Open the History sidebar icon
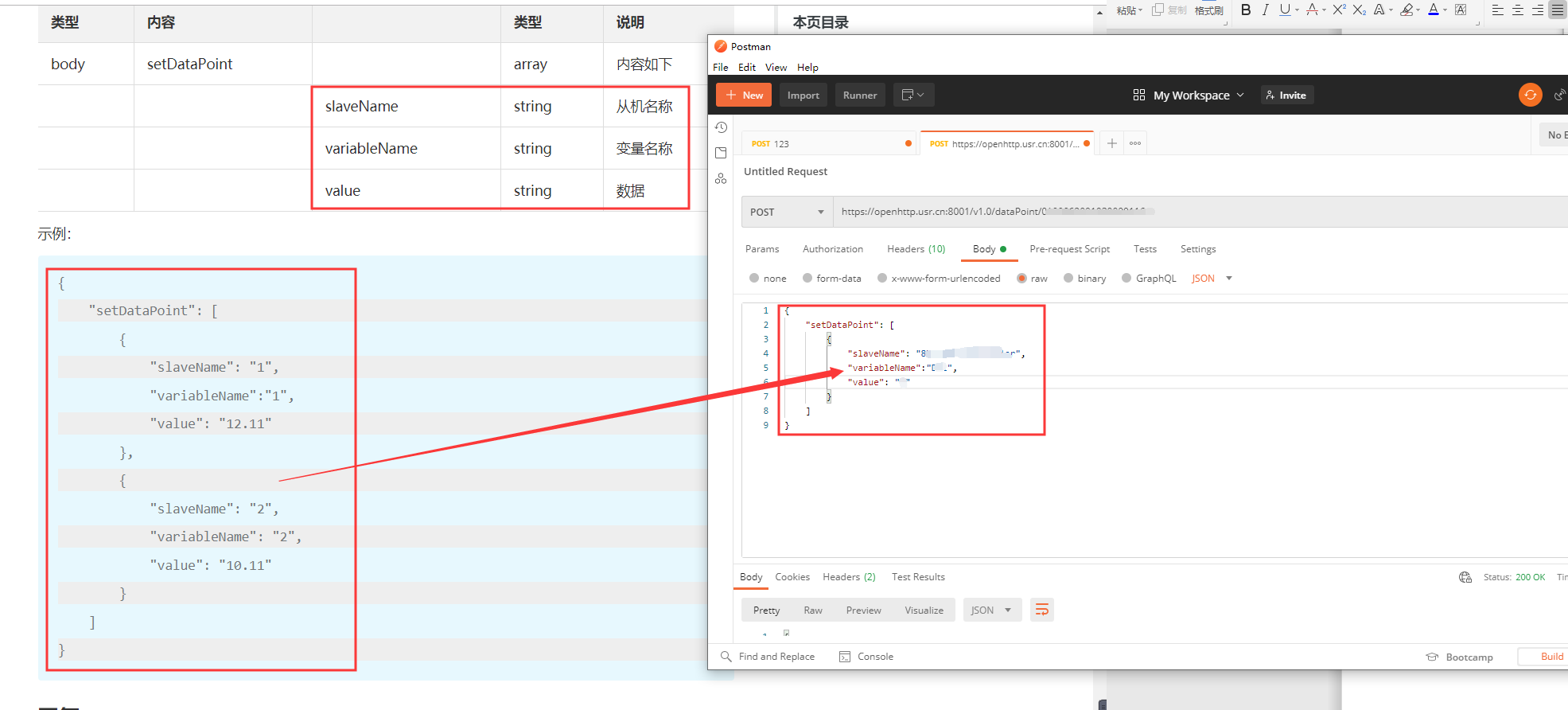The image size is (1568, 710). [x=721, y=127]
